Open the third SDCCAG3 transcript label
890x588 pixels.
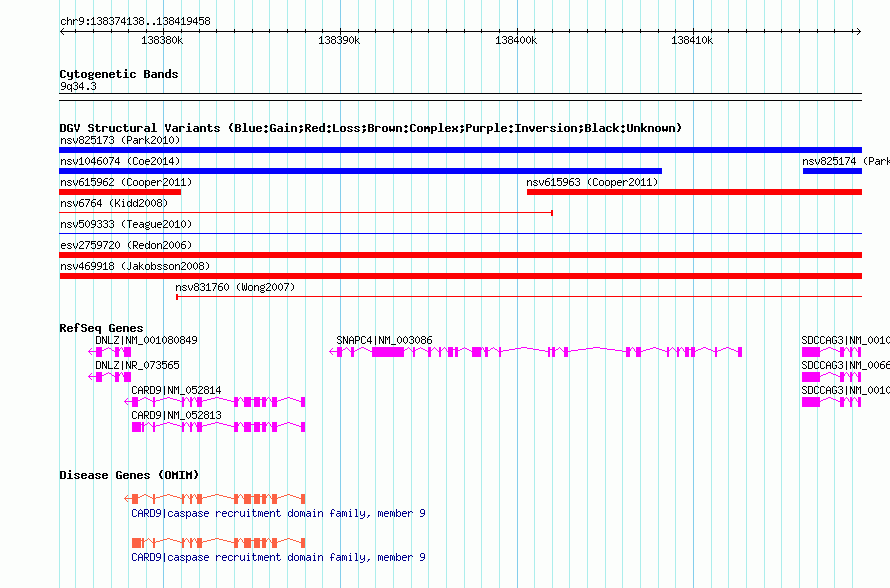click(x=846, y=390)
